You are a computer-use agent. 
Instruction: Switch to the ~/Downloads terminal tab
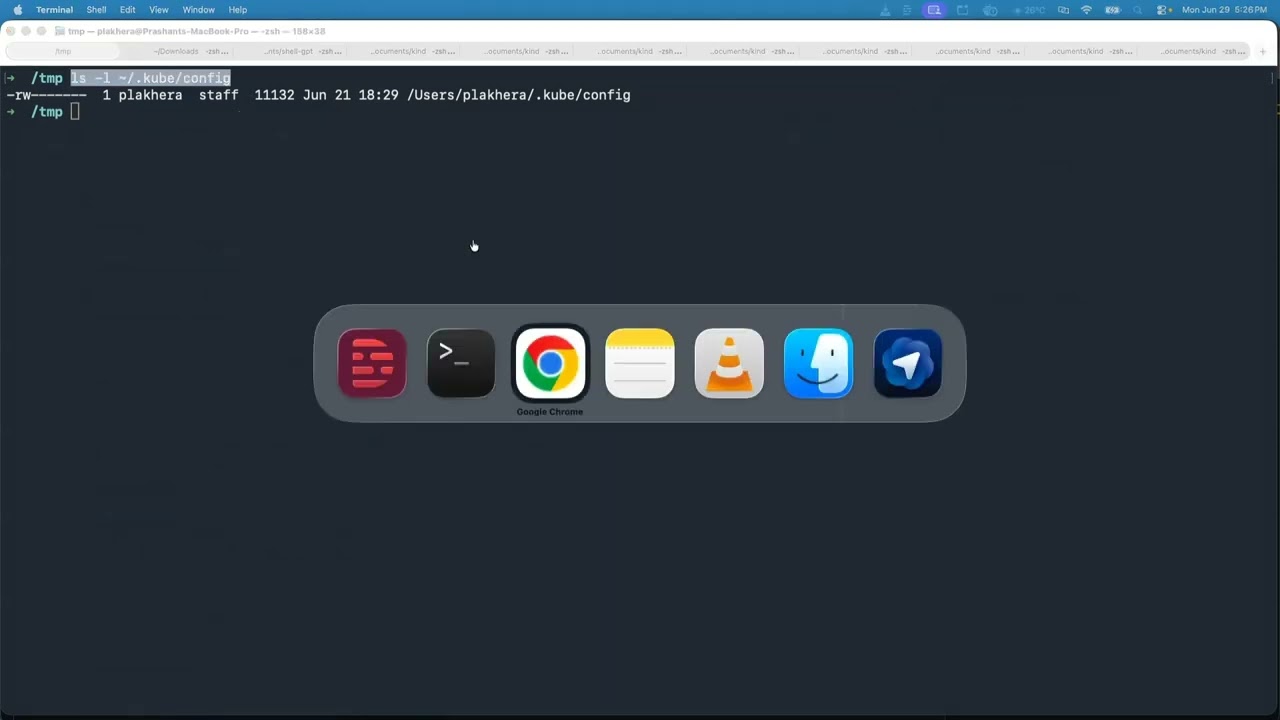[175, 51]
